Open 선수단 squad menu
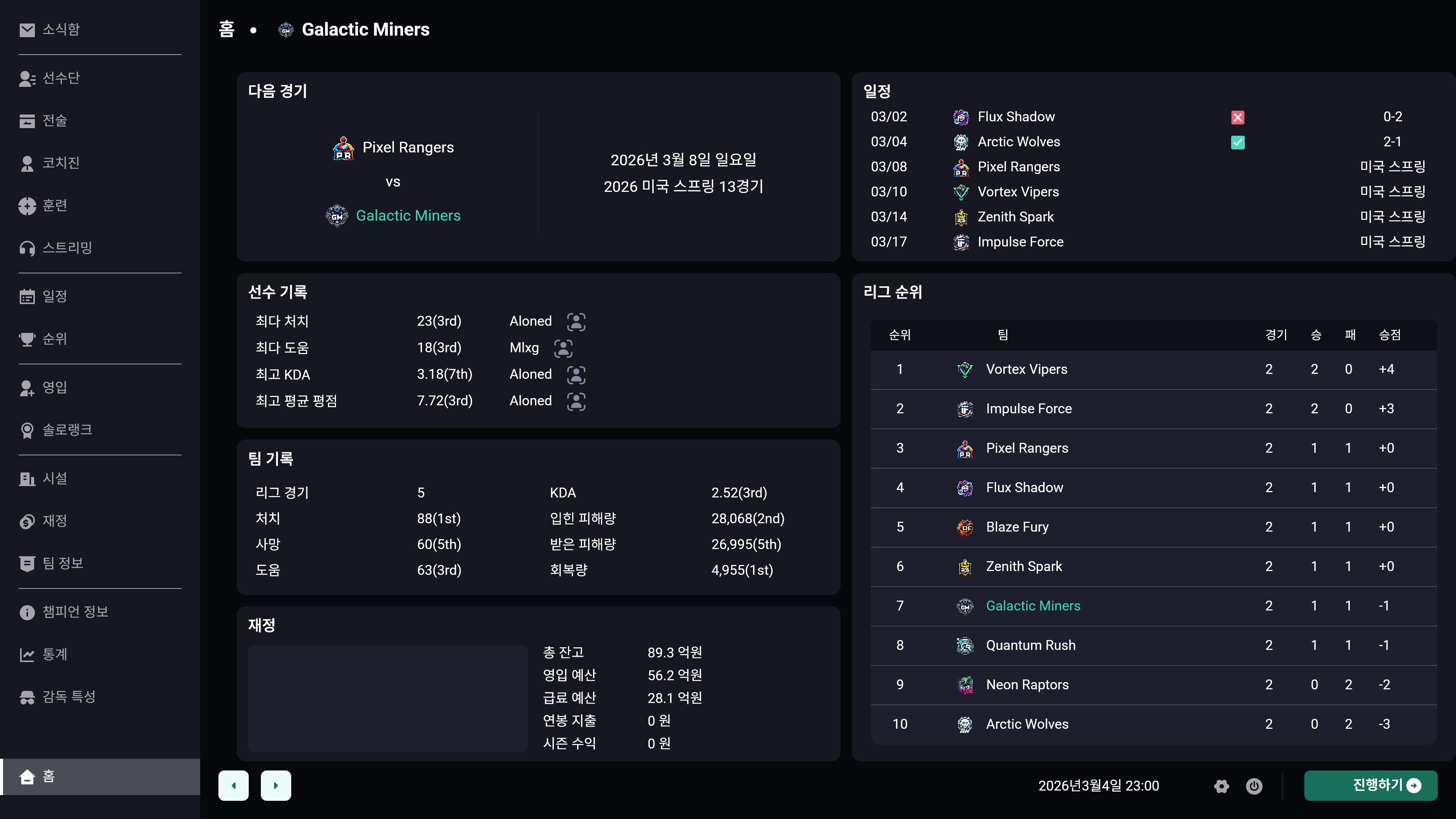This screenshot has height=819, width=1456. [x=61, y=78]
